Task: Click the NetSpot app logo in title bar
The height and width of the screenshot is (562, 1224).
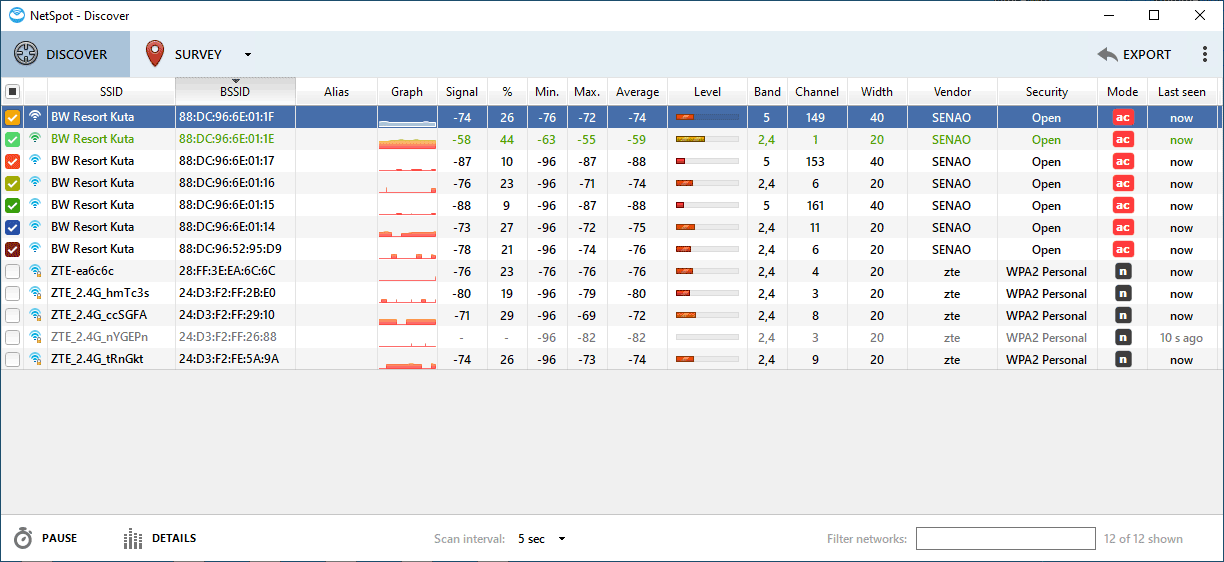Action: tap(16, 16)
